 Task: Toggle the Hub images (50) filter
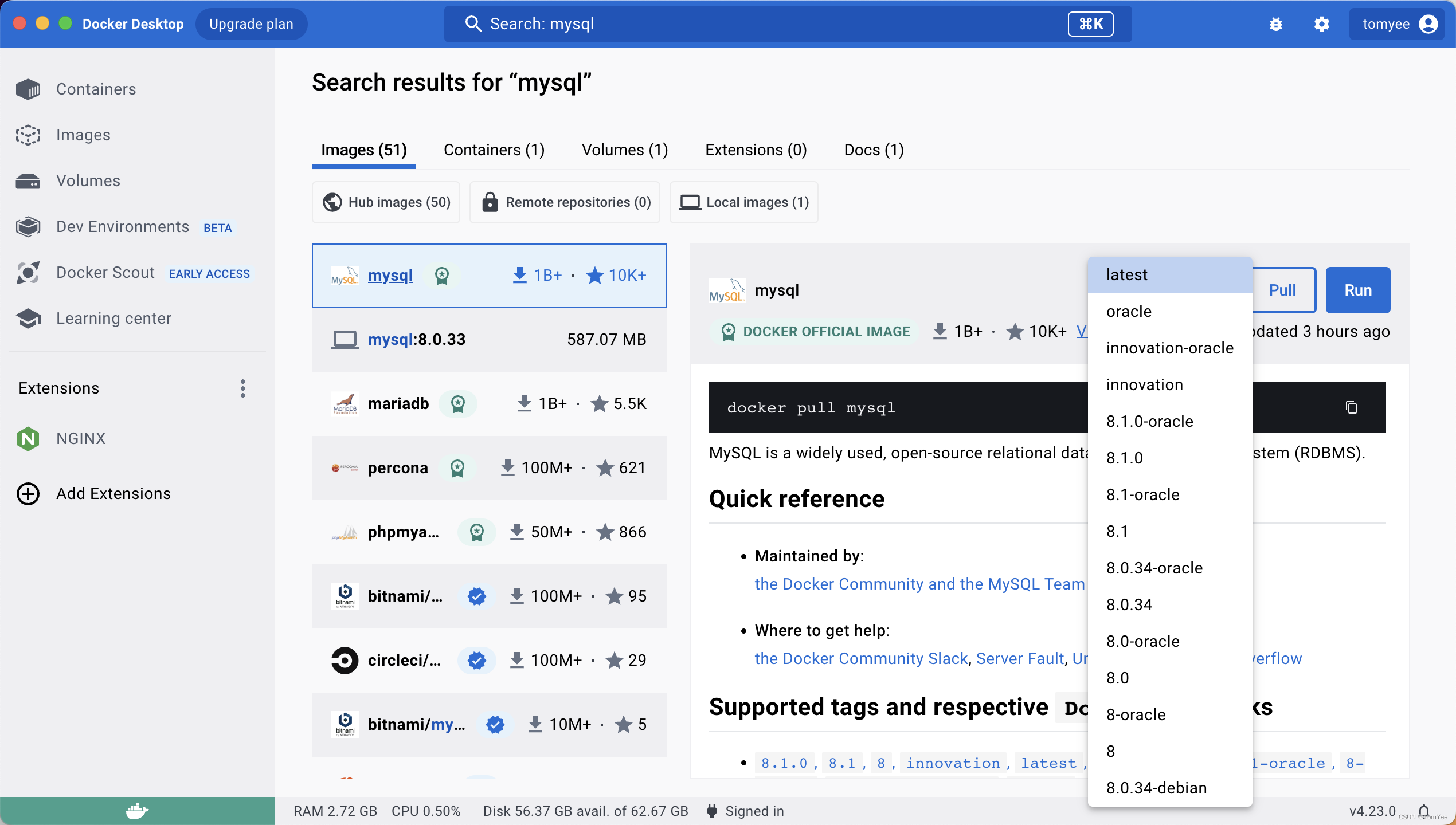coord(386,202)
